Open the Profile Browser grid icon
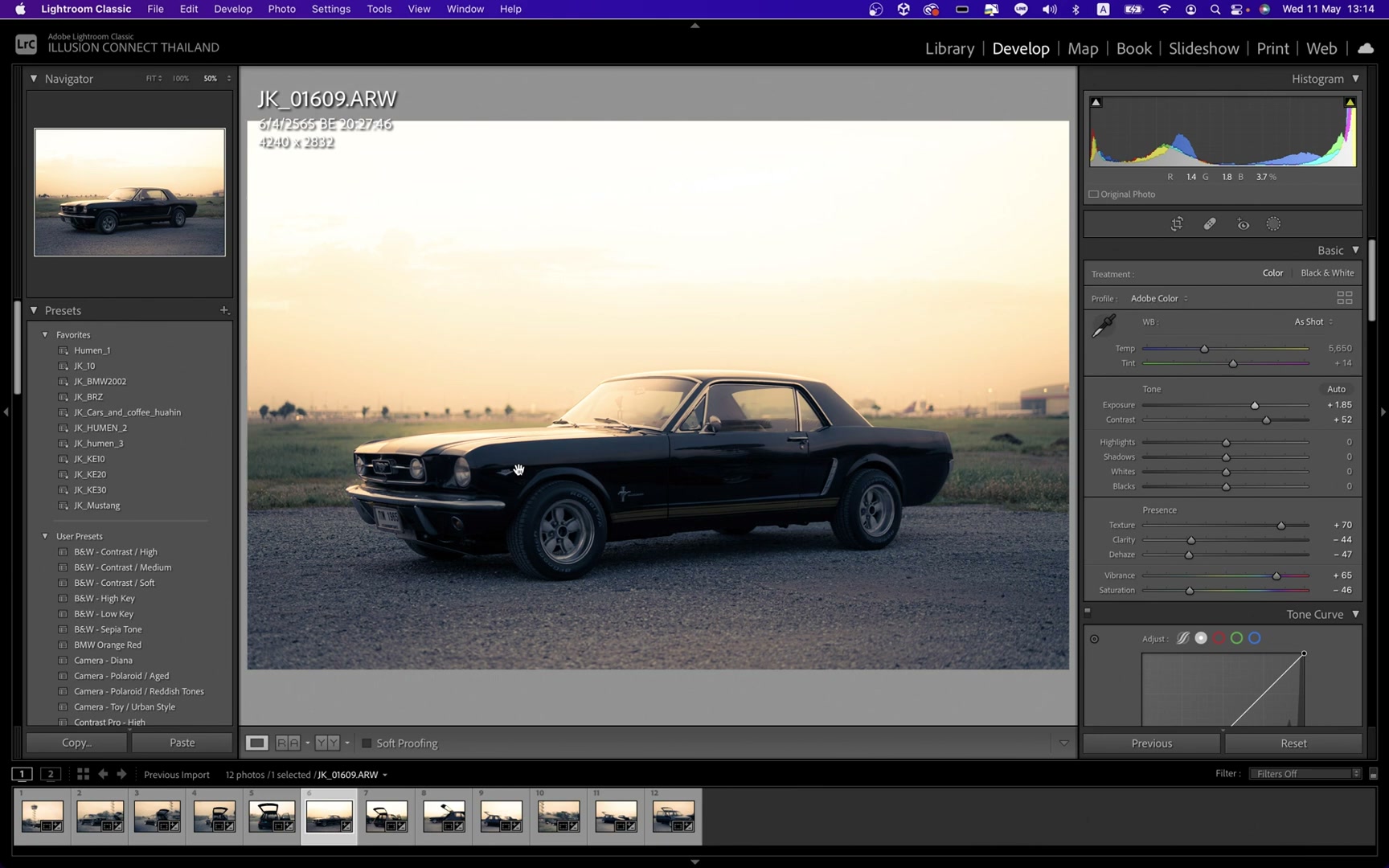Screen dimensions: 1389x868 point(1344,298)
